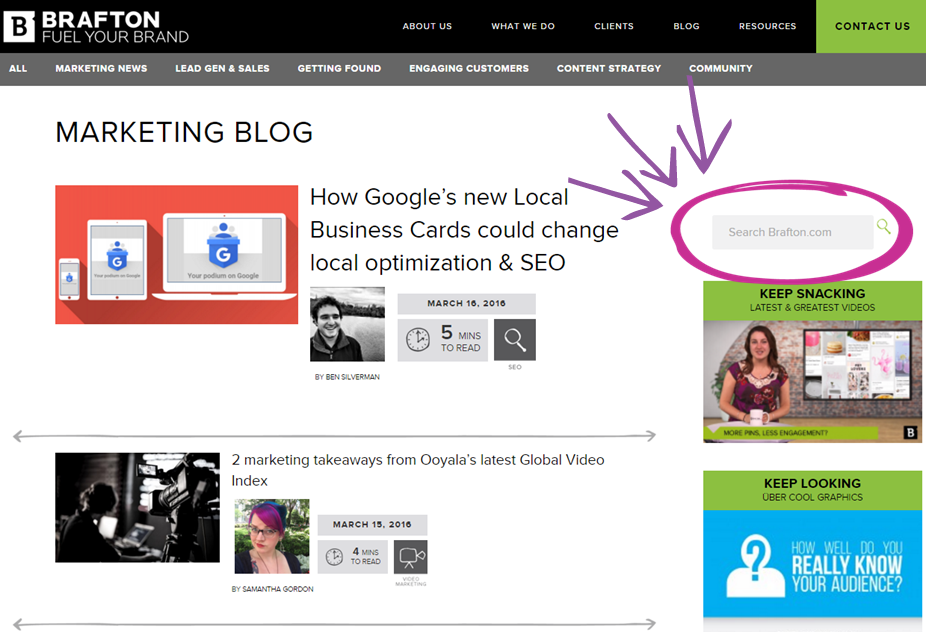Image resolution: width=926 pixels, height=632 pixels.
Task: Click the SEO magnifier category icon
Action: coord(515,340)
